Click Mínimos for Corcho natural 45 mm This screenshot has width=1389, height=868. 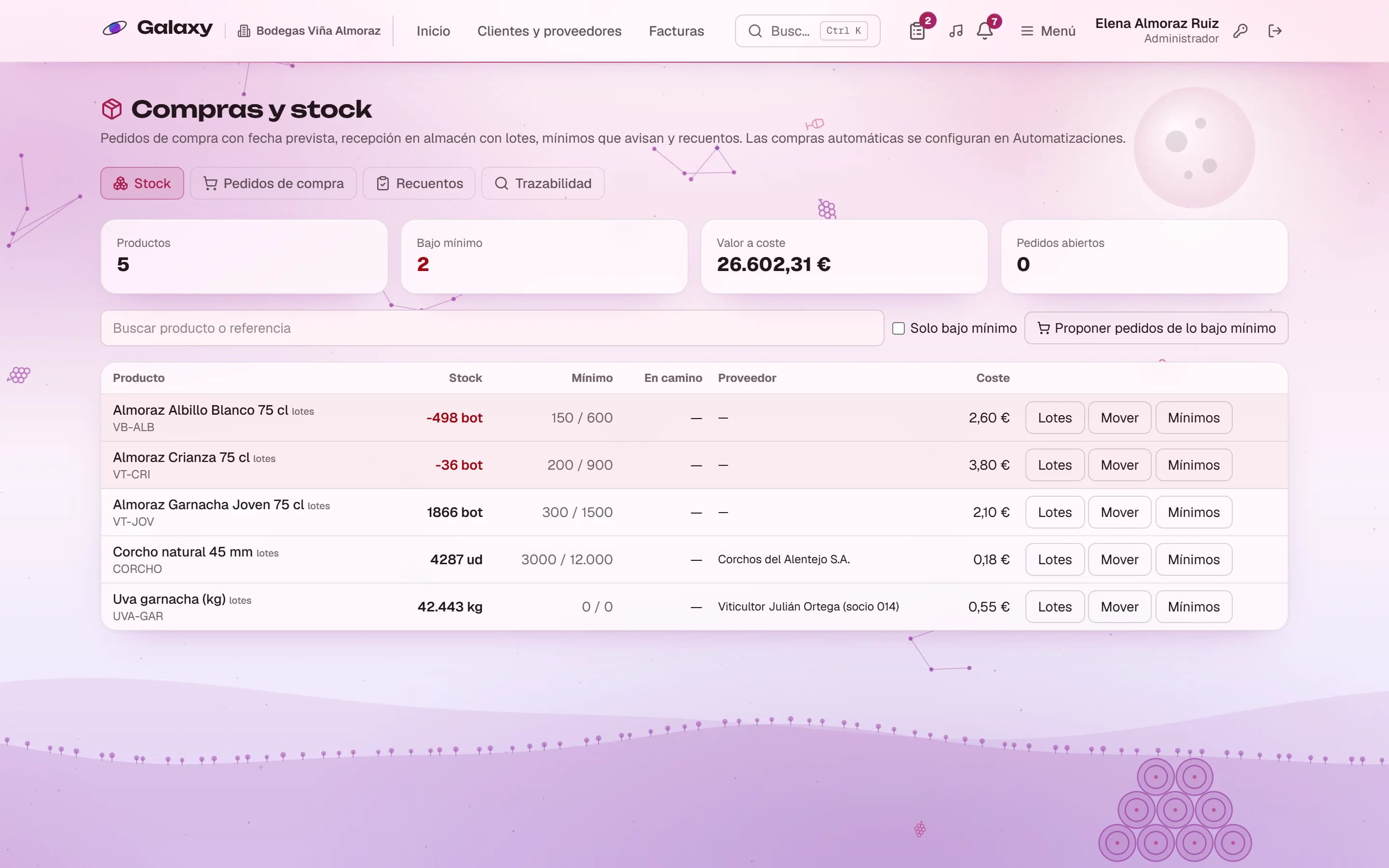tap(1194, 560)
